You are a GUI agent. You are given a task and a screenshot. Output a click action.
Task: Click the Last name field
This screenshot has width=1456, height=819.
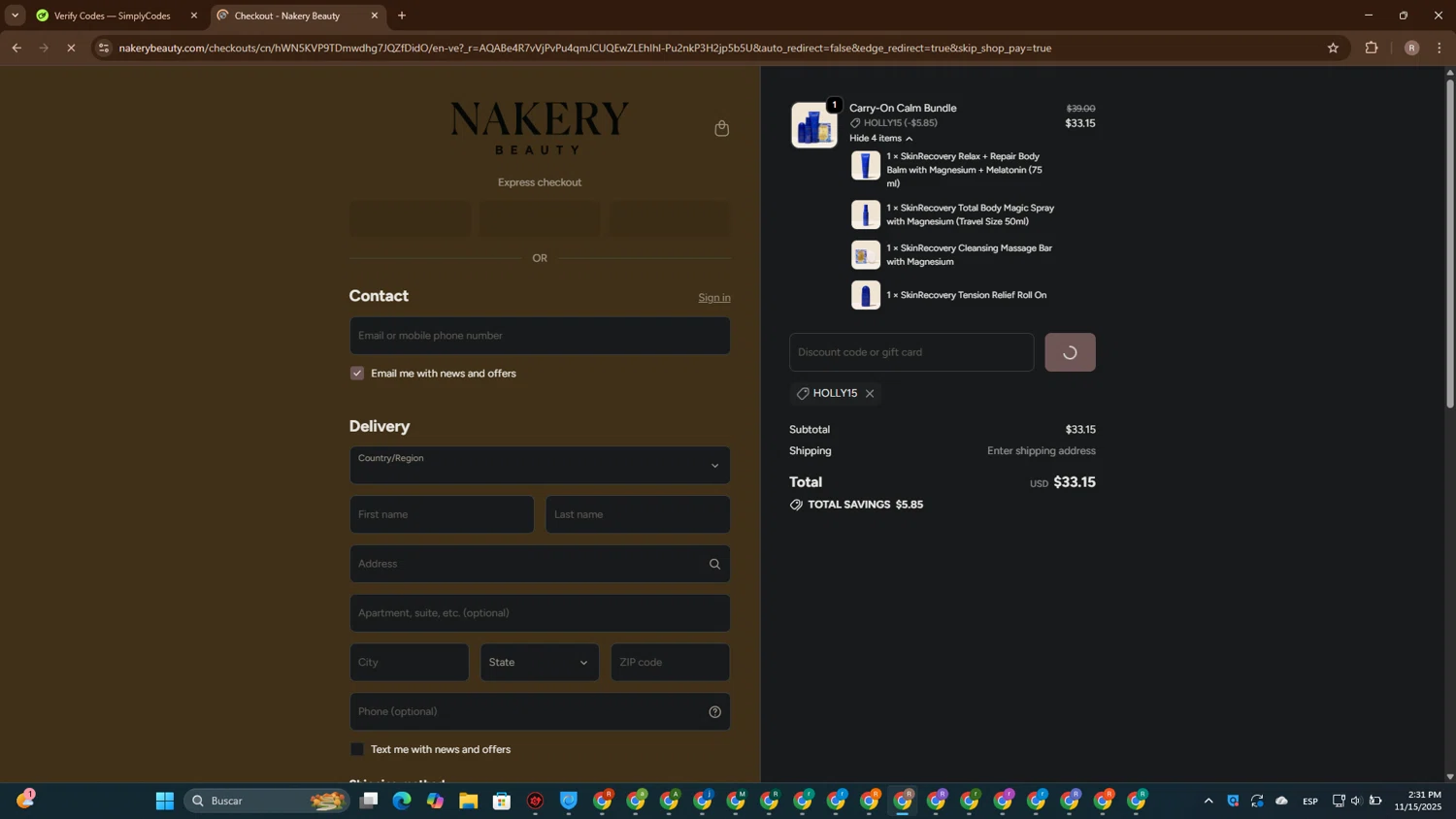coord(638,514)
